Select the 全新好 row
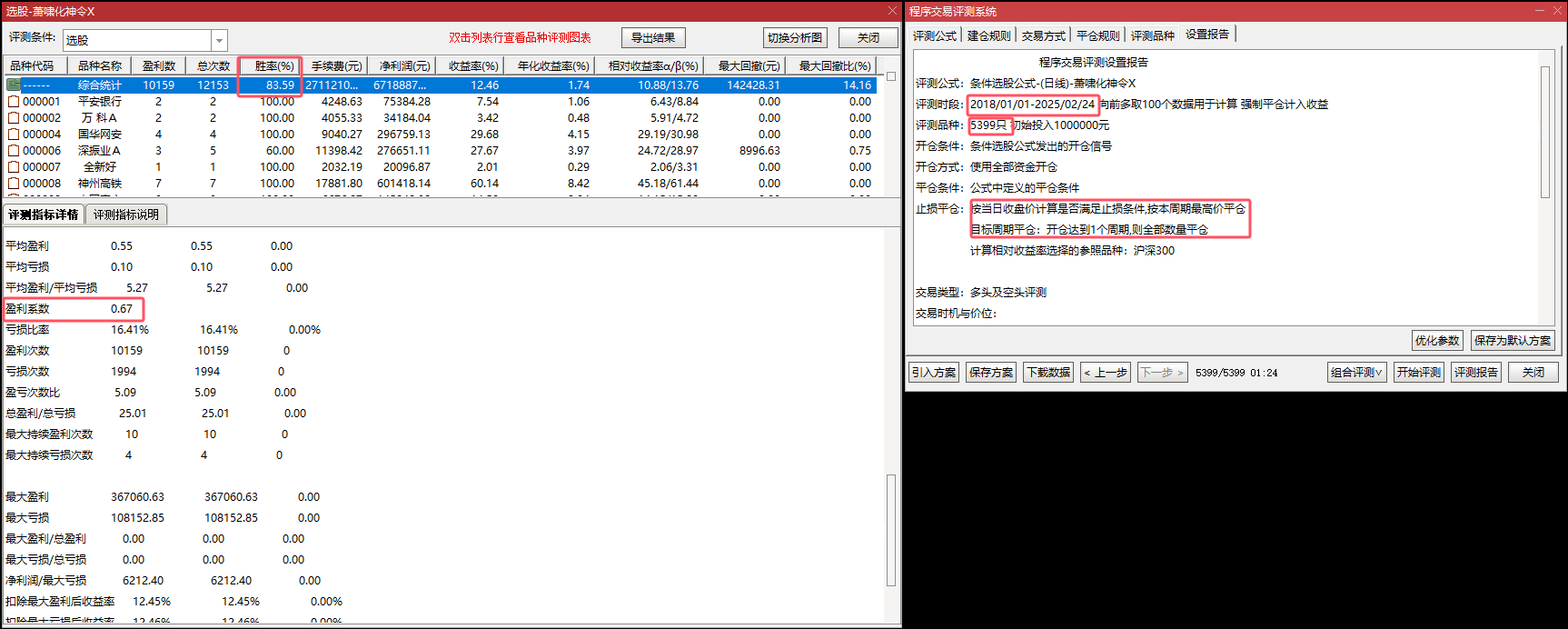Screen dimensions: 1568x629 pos(441,167)
